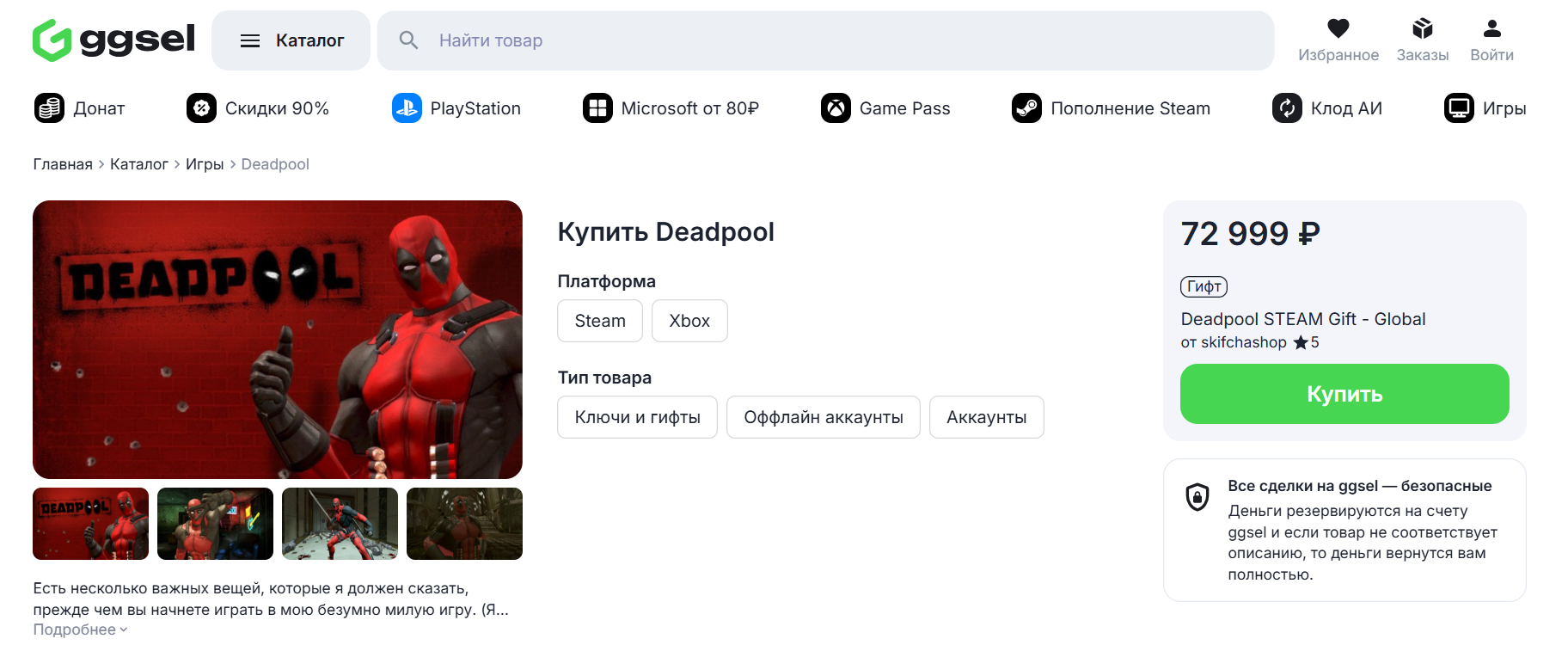Click the Microsoft windows icon

tap(597, 108)
